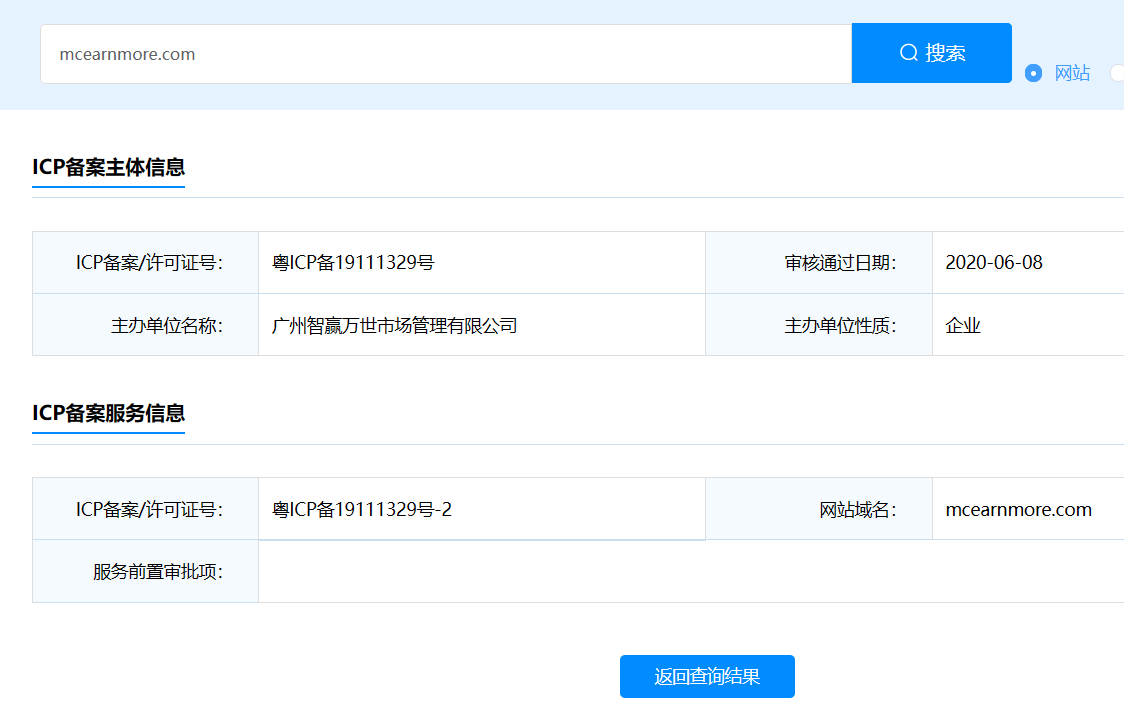Screen dimensions: 1124x723
Task: Click the 服务前置审批项 label
Action: coord(158,572)
